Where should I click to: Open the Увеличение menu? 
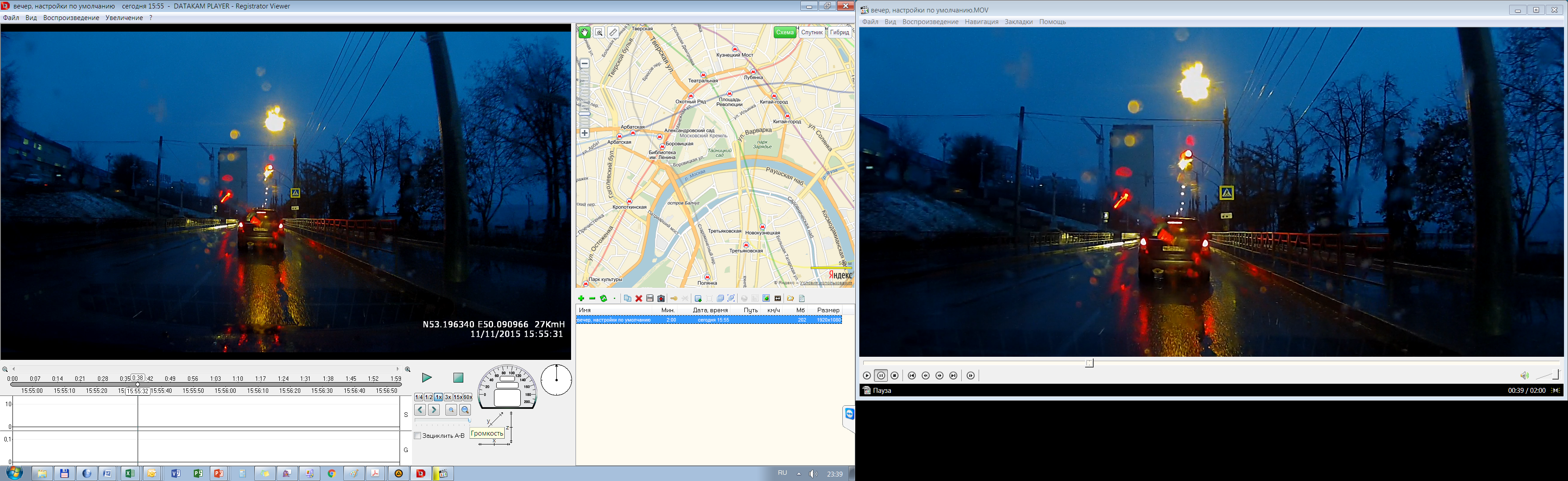124,18
